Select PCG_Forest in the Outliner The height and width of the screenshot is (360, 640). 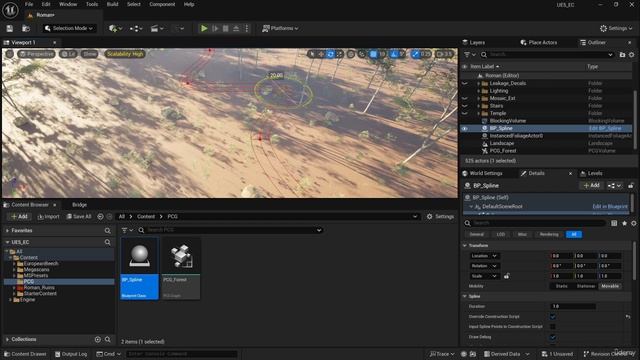503,151
